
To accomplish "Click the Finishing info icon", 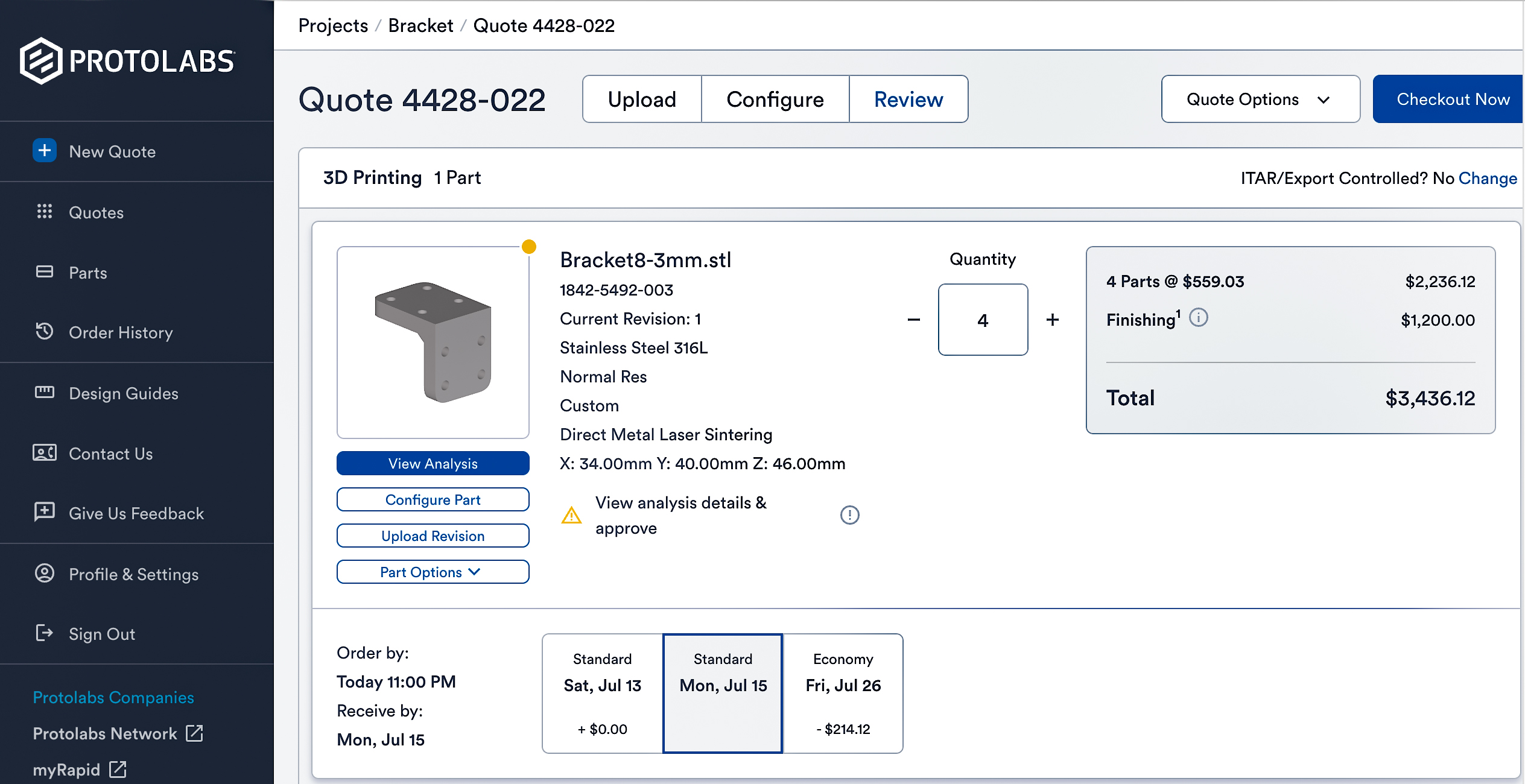I will click(x=1198, y=318).
